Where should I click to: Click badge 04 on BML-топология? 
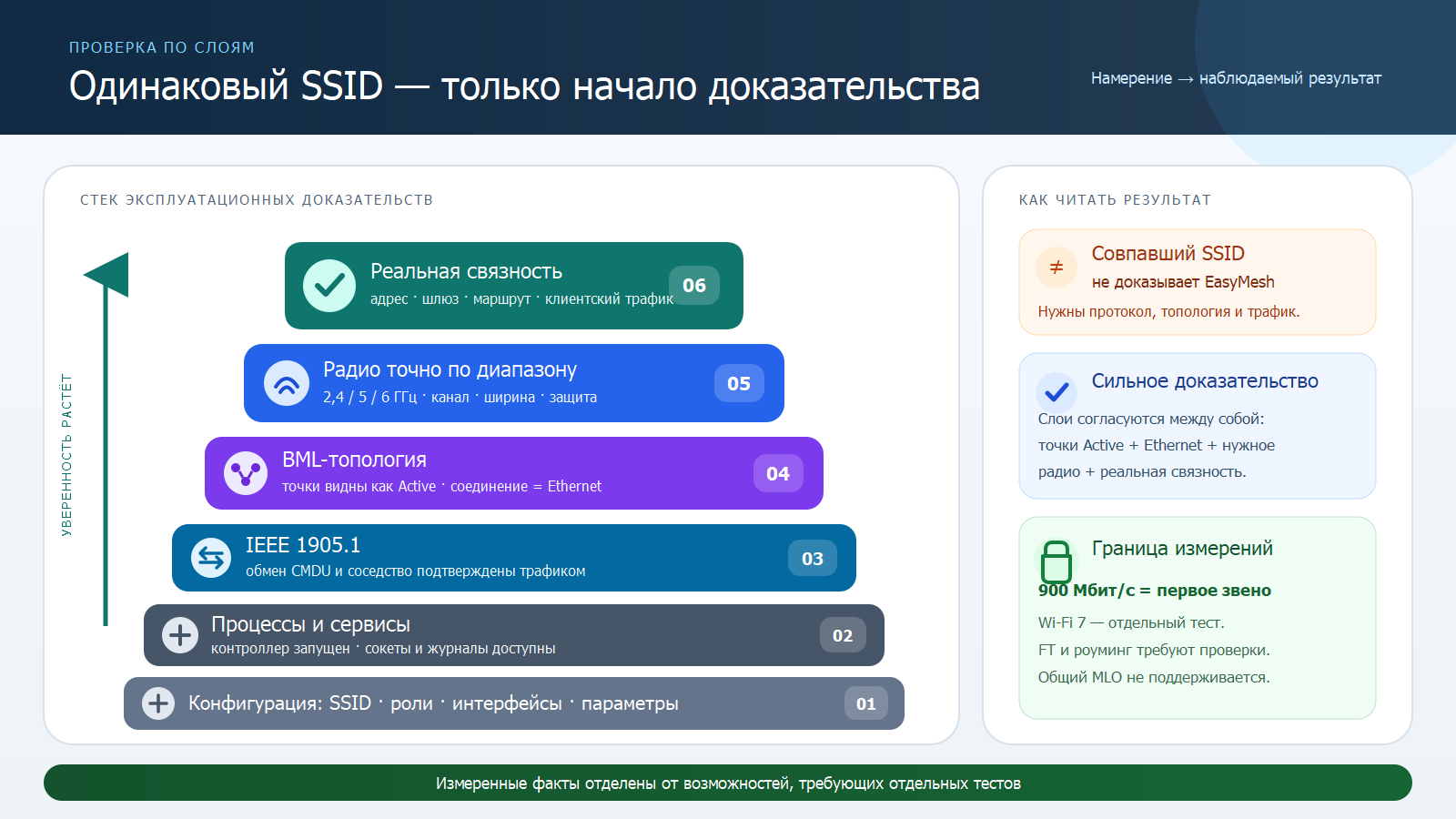coord(778,473)
